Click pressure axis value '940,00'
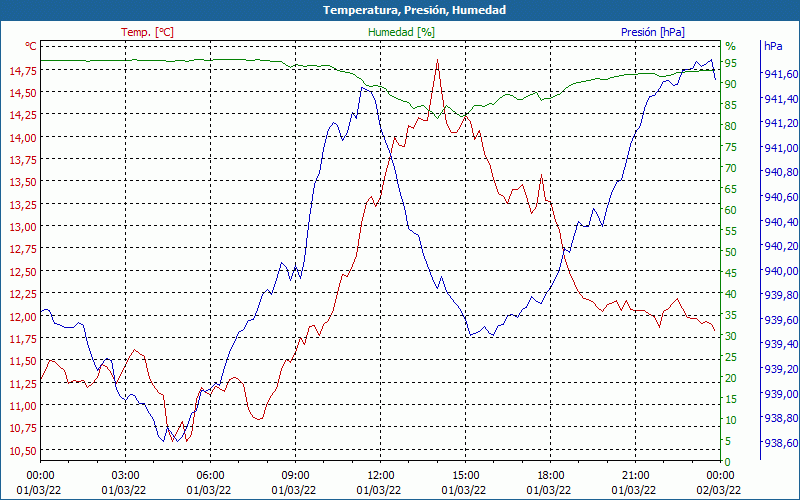Screen dimensions: 800x500 782,270
